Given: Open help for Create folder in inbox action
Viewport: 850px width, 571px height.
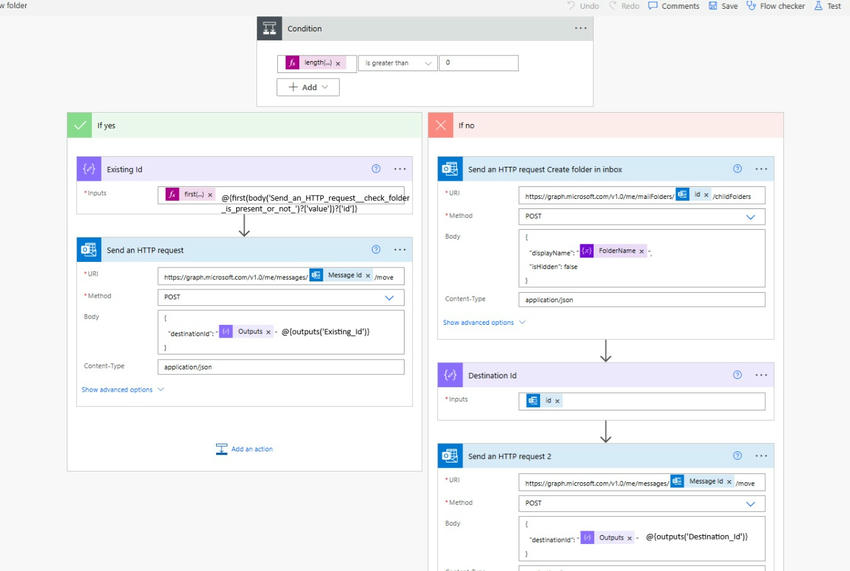Looking at the screenshot, I should [x=737, y=169].
